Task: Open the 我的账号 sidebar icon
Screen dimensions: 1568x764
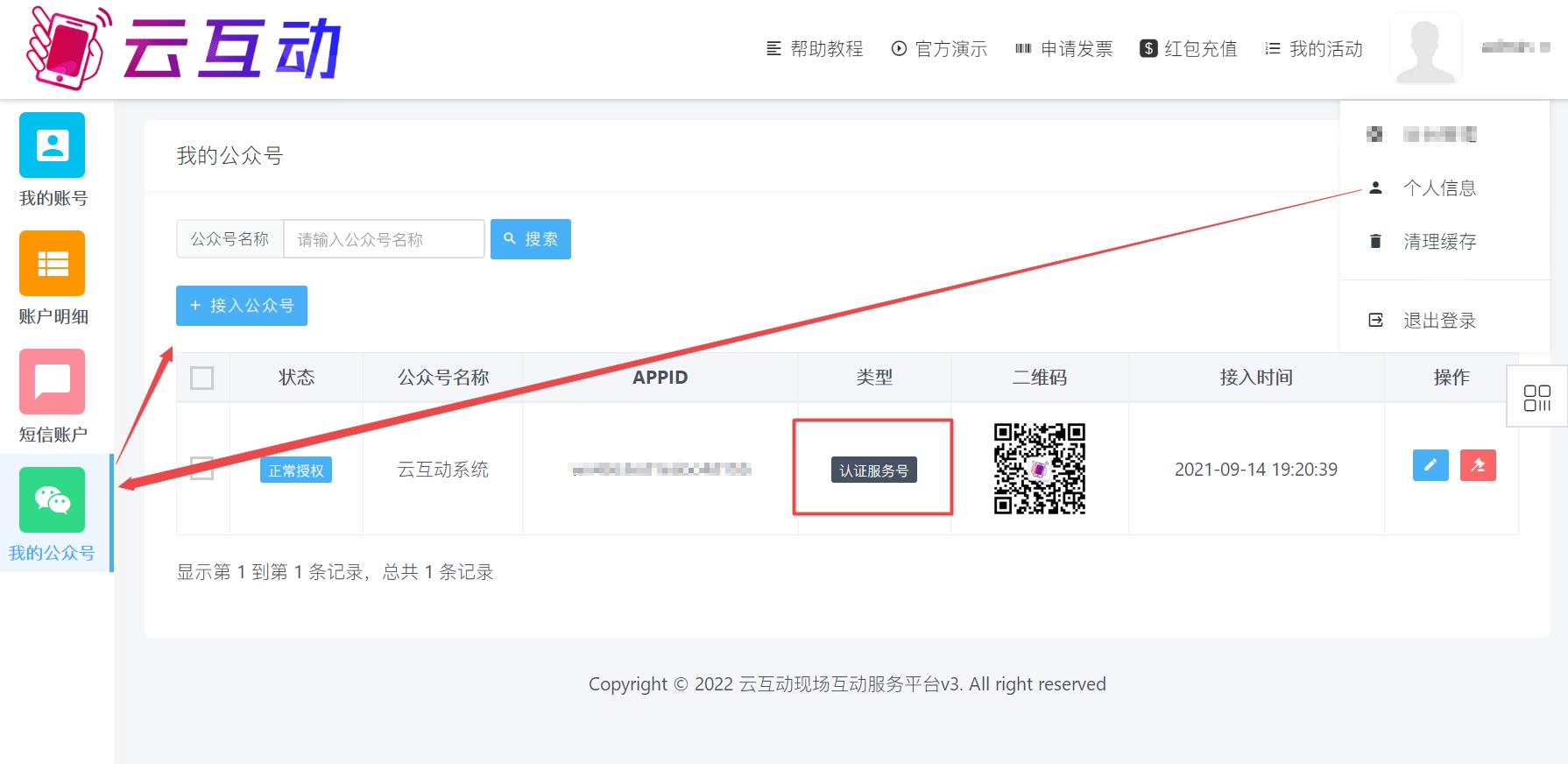Action: click(x=53, y=145)
